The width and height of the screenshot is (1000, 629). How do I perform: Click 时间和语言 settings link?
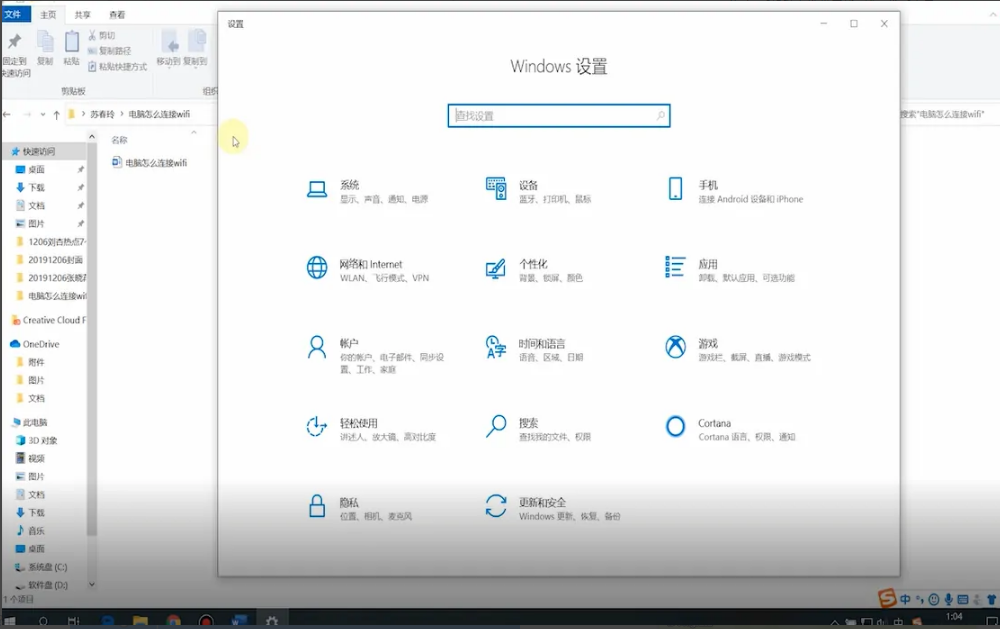coord(541,344)
